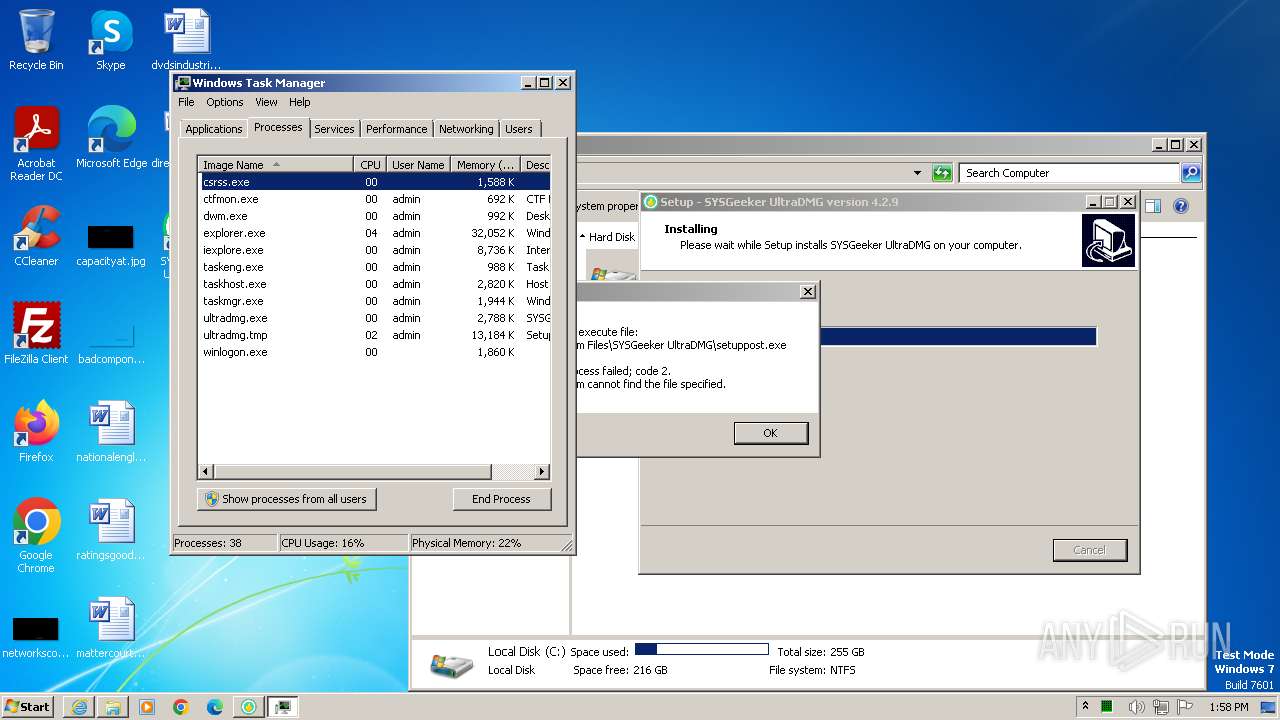Click the Edge taskbar icon

[x=215, y=707]
